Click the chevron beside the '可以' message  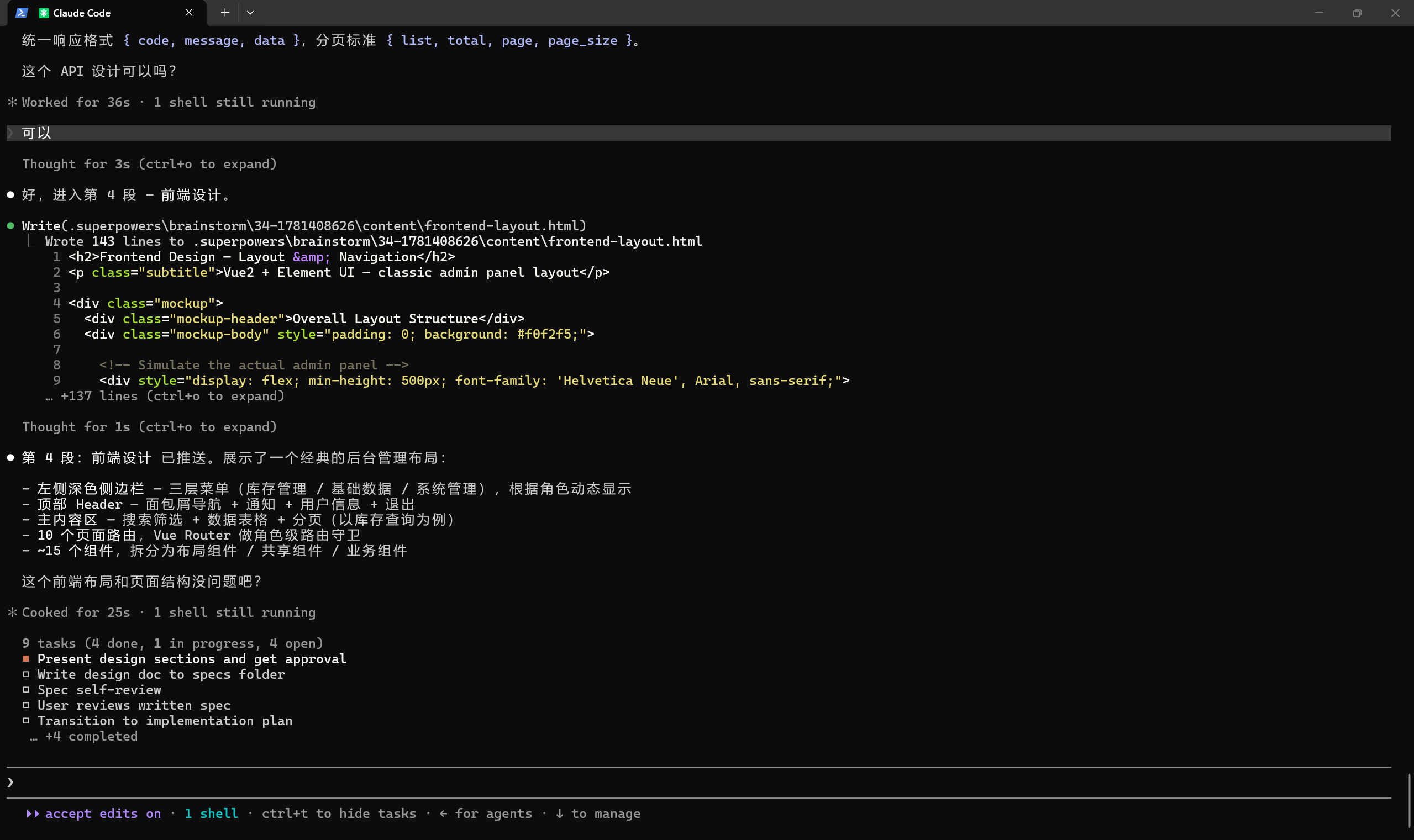pos(10,133)
